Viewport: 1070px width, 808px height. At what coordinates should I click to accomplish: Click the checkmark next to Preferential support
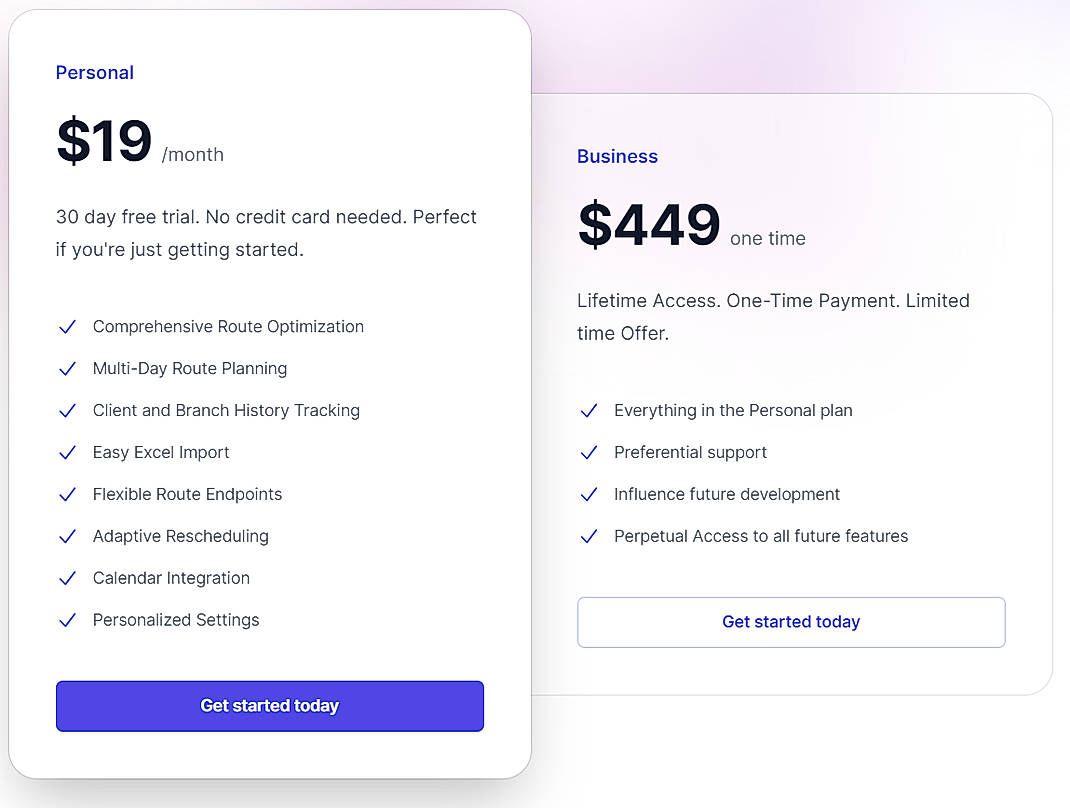589,452
